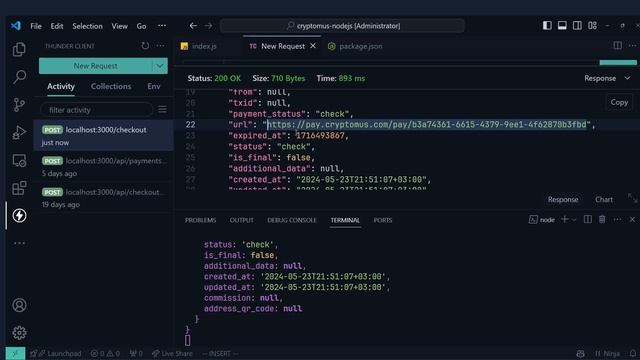Expand response to full screen
This screenshot has width=640, height=360.
[x=632, y=199]
